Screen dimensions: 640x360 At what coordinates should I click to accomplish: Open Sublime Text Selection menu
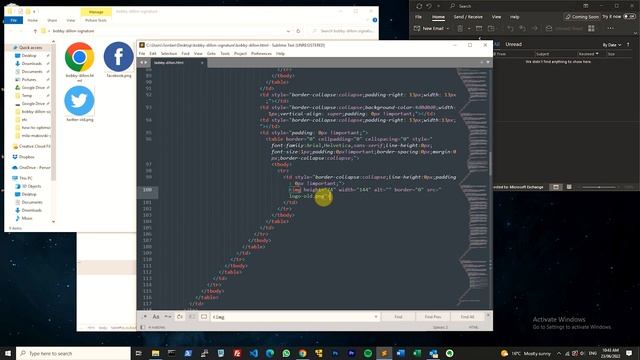tap(169, 53)
